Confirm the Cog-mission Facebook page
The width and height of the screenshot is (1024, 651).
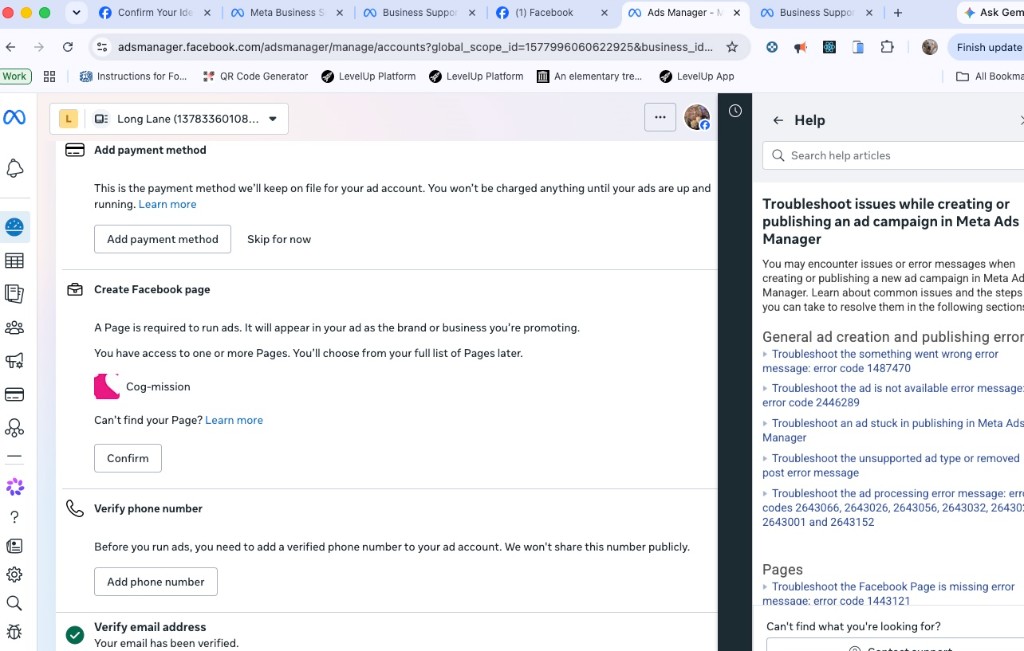[x=128, y=458]
